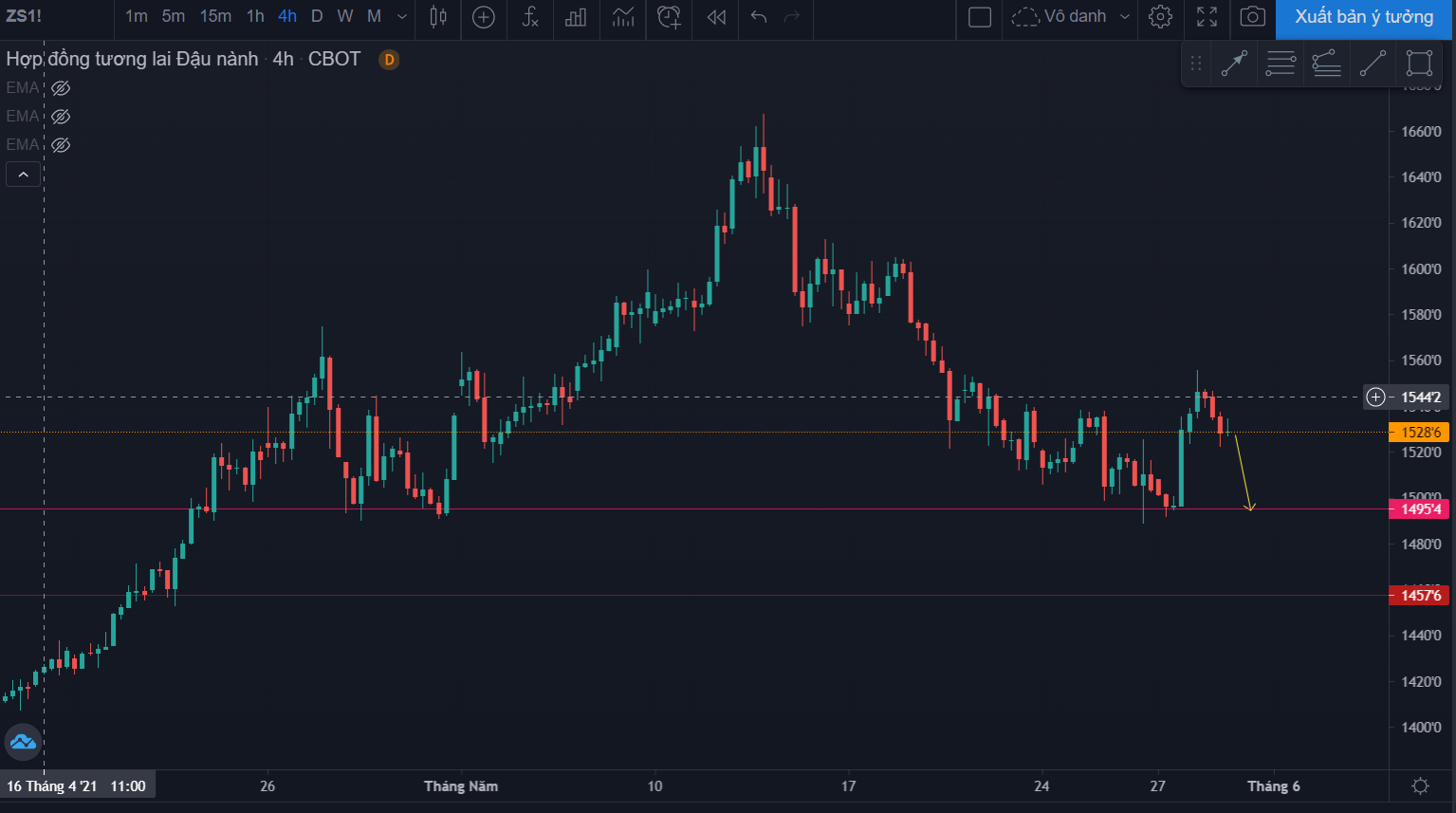Enter fullscreen mode
Screen dimensions: 1456x813
(1207, 16)
